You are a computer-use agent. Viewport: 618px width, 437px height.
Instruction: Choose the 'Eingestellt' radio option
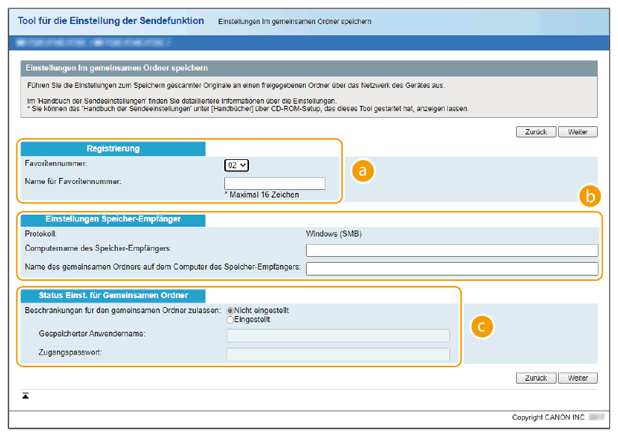(x=232, y=320)
